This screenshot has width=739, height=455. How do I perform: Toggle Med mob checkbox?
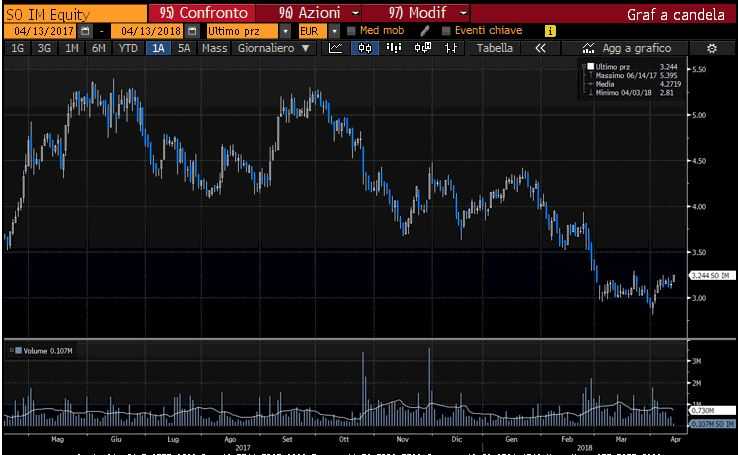click(x=351, y=31)
